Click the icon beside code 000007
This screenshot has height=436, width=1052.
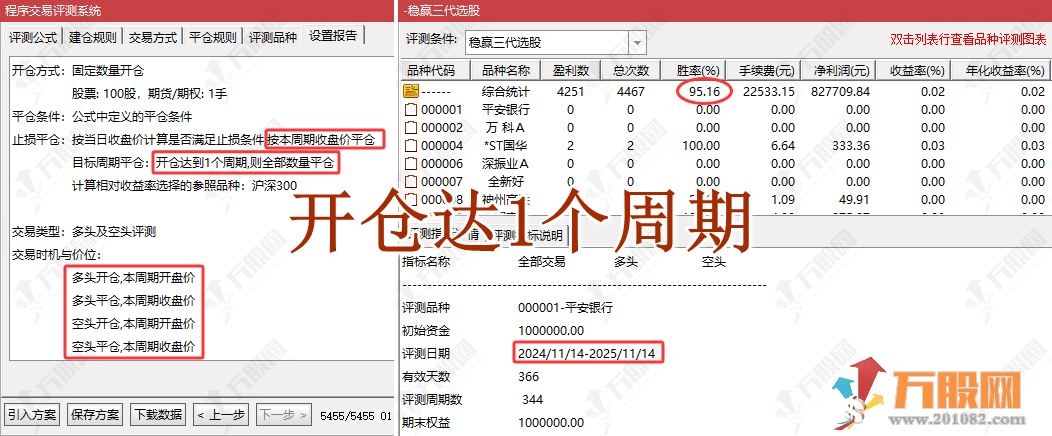click(409, 182)
